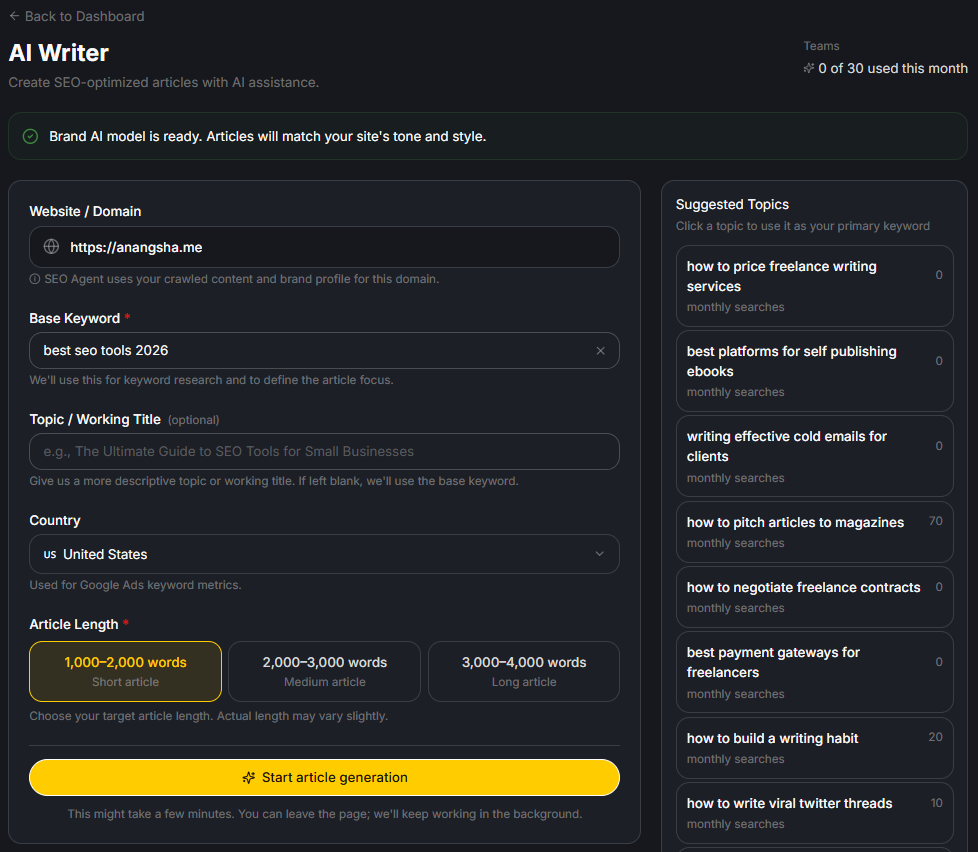The image size is (978, 852).
Task: Click the sparkle icon beside usage counter
Action: pyautogui.click(x=809, y=69)
